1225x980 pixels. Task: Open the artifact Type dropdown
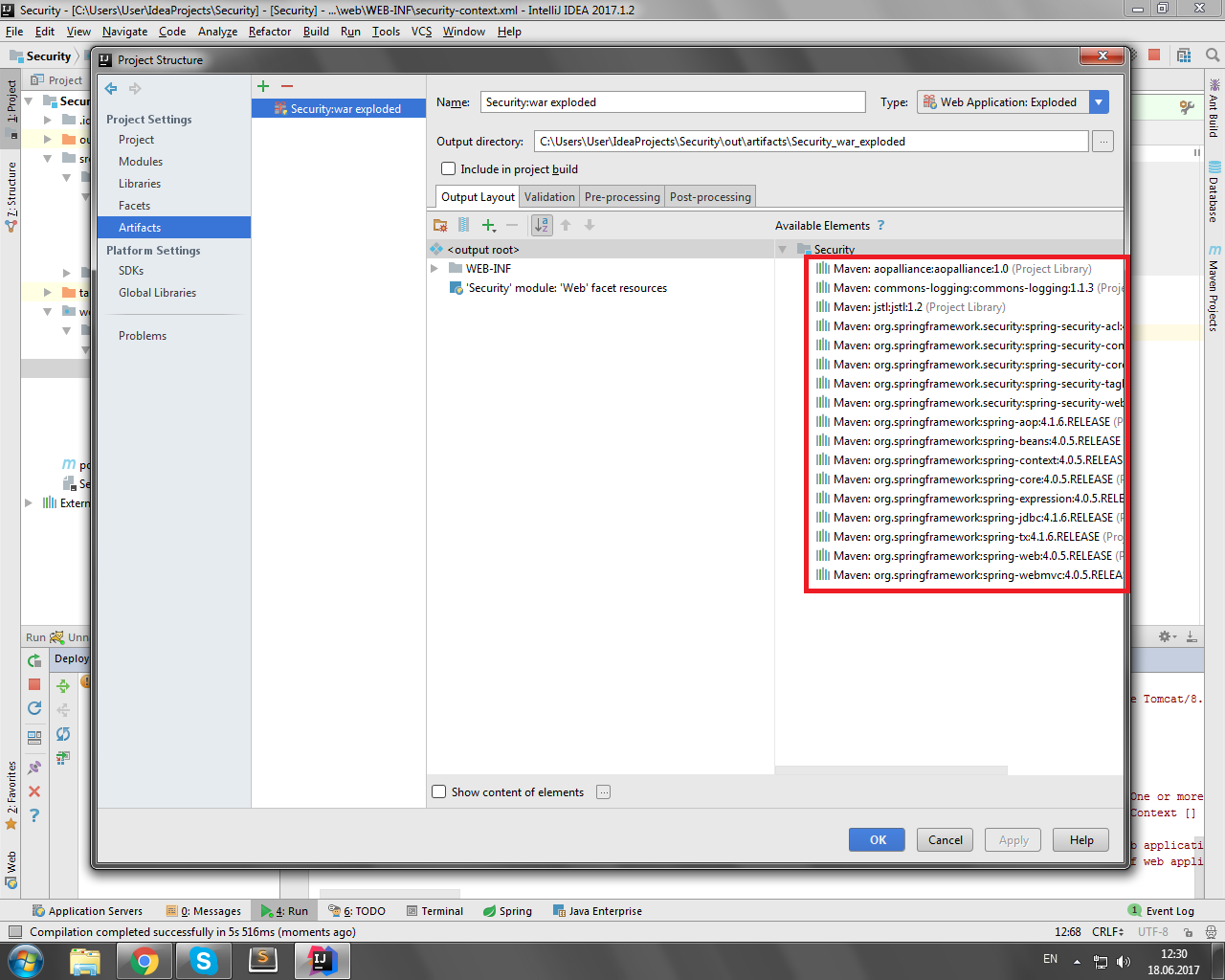(x=1100, y=102)
